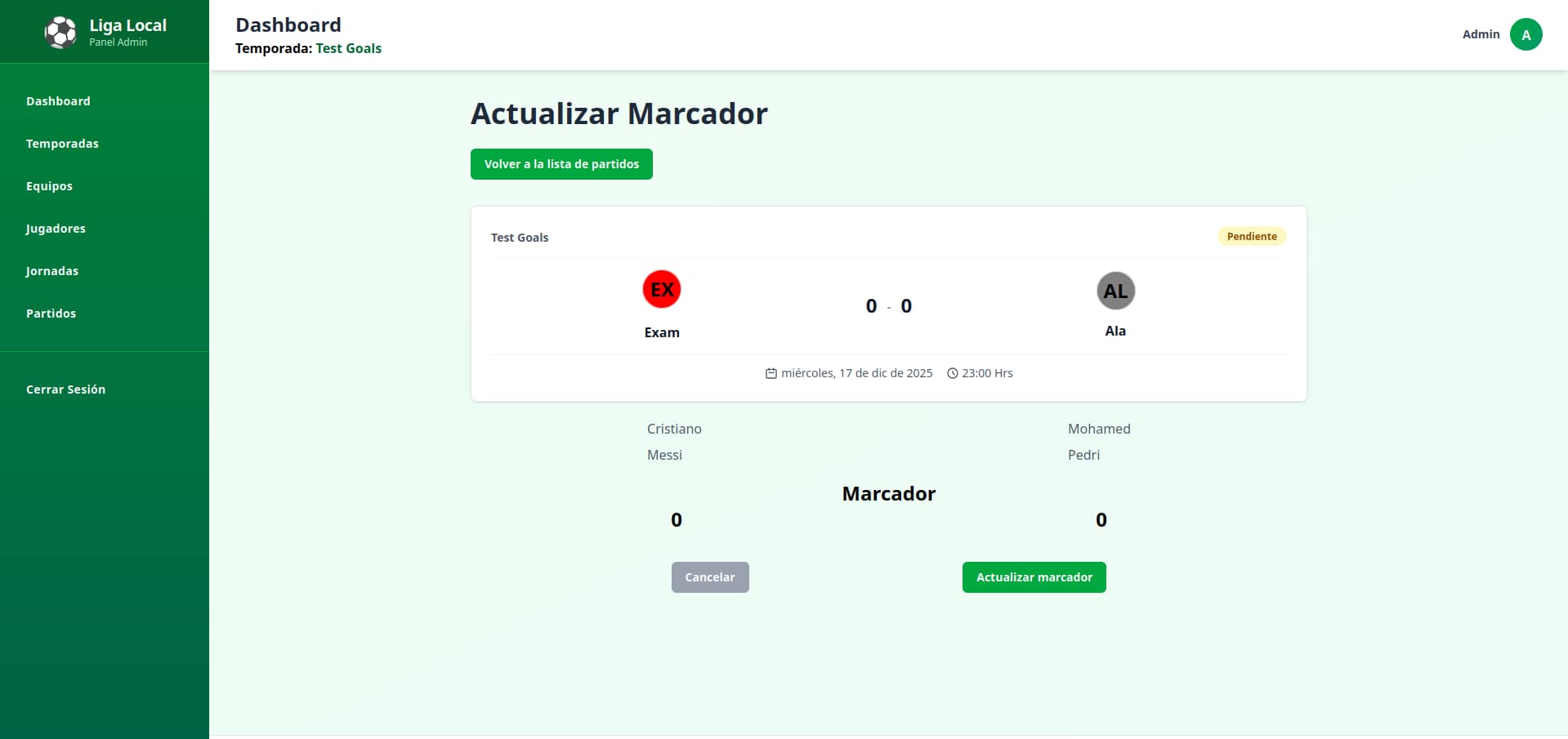1568x739 pixels.
Task: Select player Messi
Action: 664,455
